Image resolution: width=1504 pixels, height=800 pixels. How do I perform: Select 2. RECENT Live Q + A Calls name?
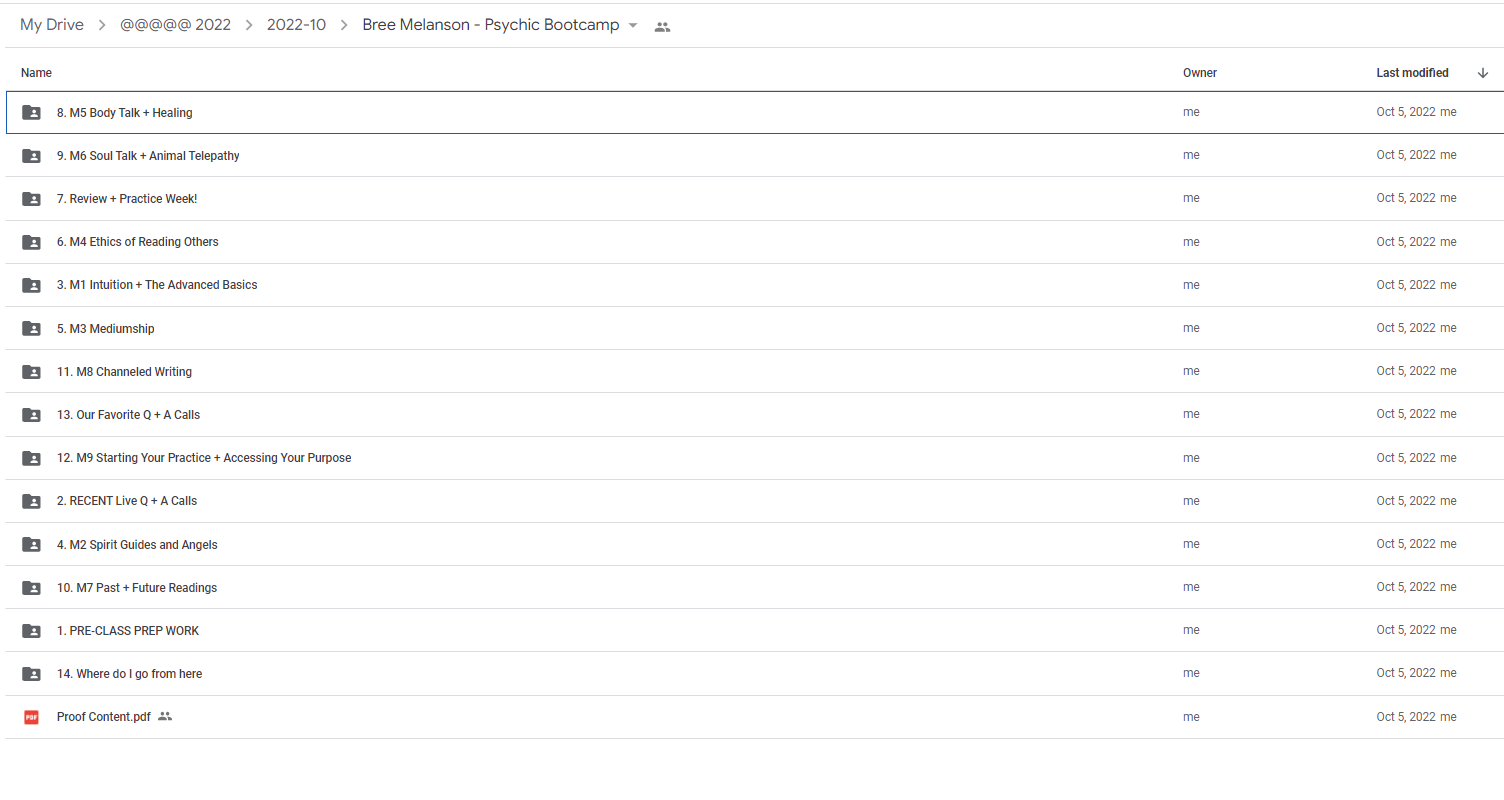tap(127, 501)
